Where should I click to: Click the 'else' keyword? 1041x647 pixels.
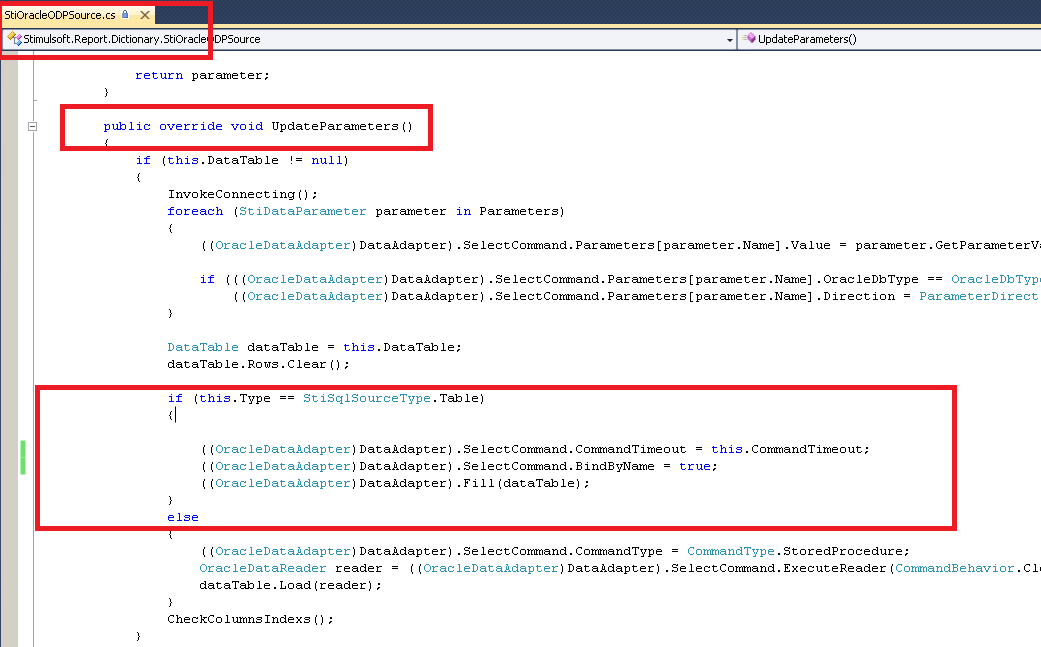[183, 518]
